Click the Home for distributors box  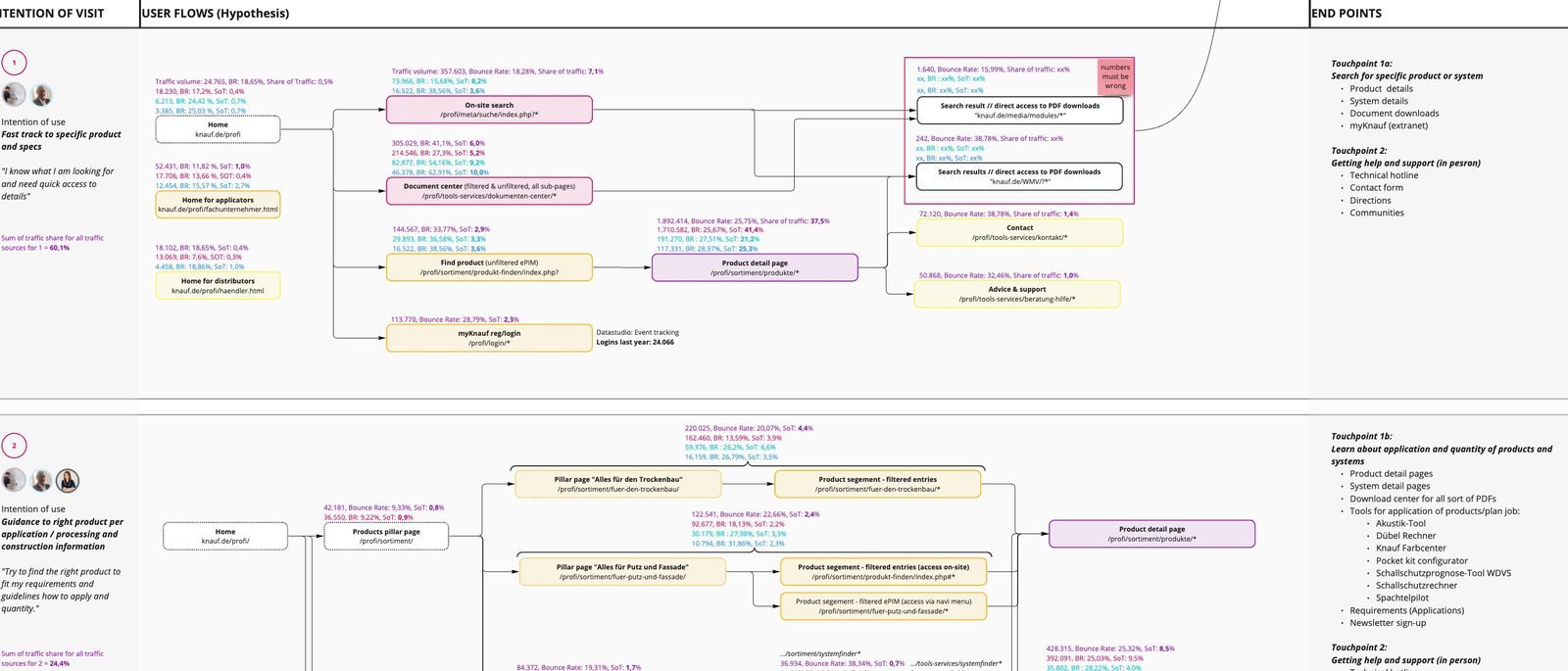click(218, 285)
